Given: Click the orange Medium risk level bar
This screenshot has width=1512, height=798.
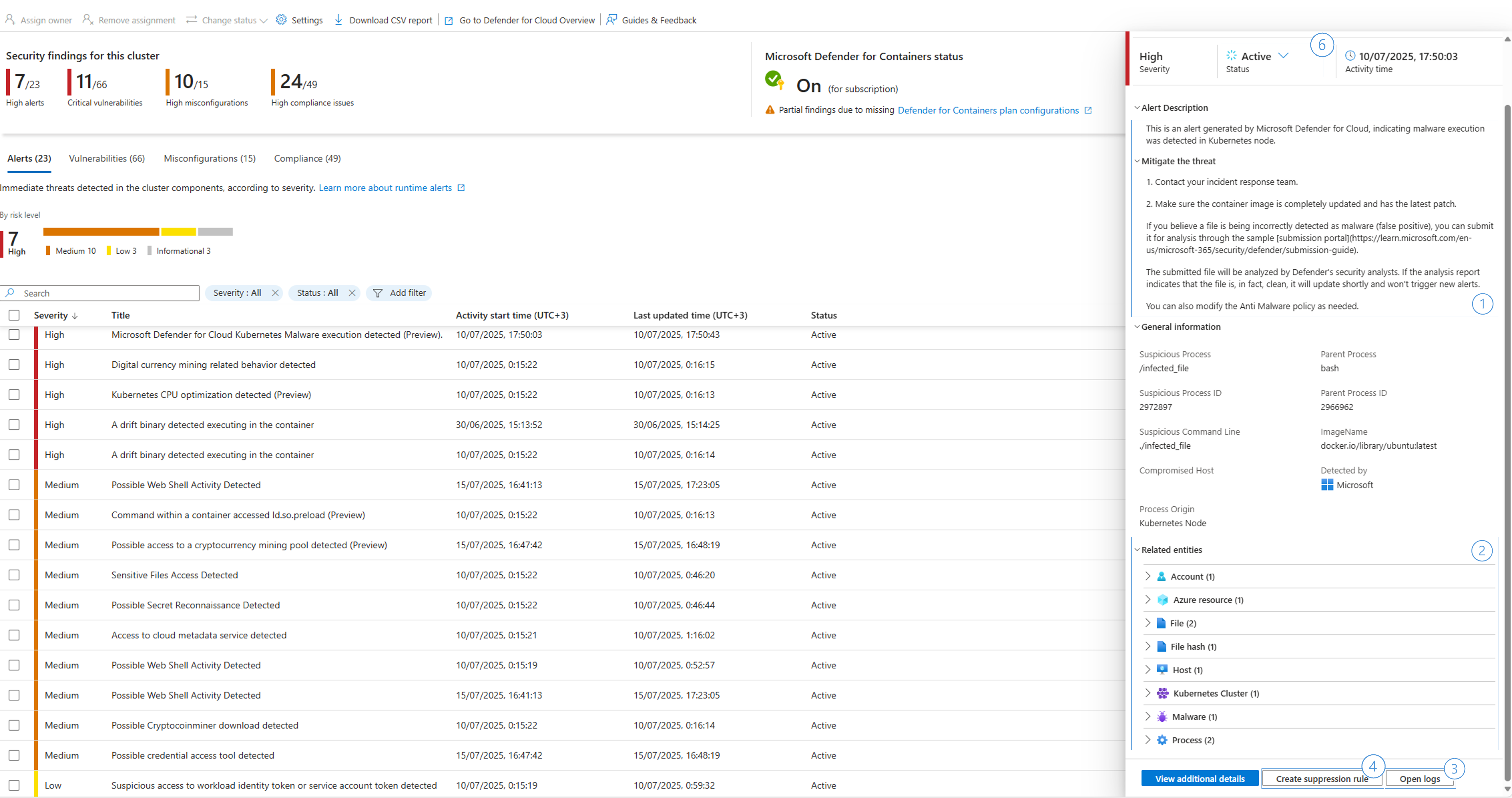Looking at the screenshot, I should (x=101, y=232).
